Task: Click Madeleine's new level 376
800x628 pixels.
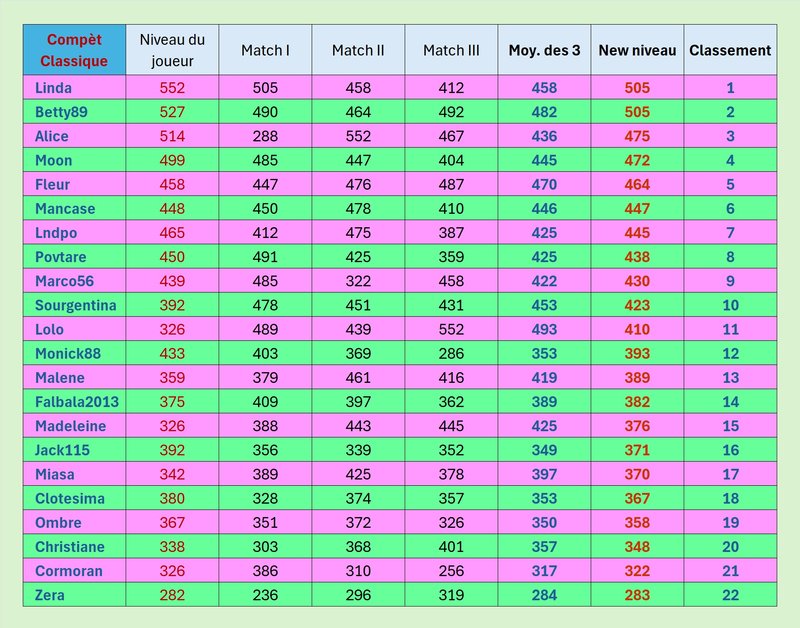Action: click(637, 426)
